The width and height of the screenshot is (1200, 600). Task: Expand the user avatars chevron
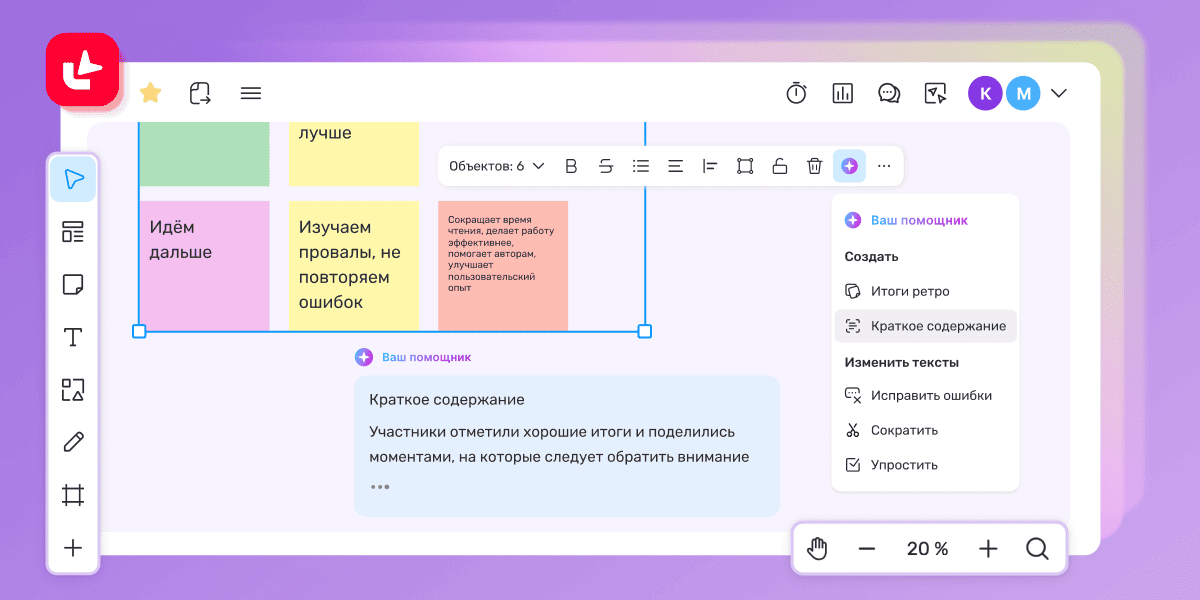click(1059, 93)
